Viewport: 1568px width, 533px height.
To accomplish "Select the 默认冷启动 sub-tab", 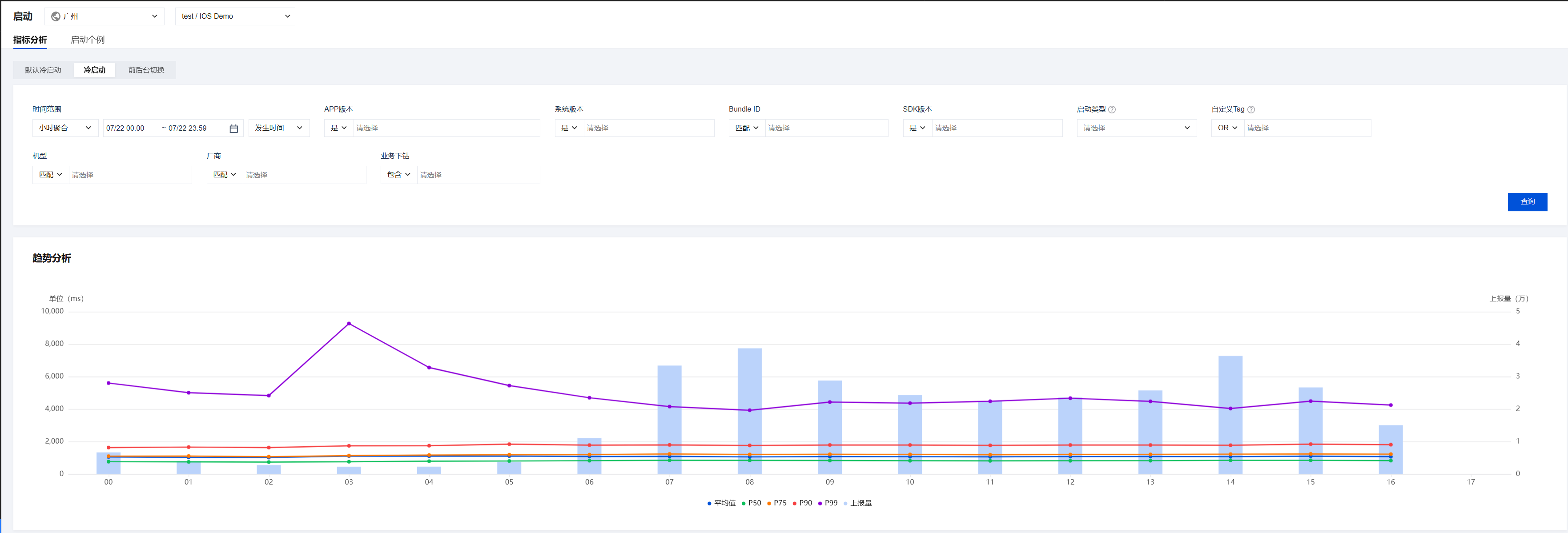I will [43, 70].
